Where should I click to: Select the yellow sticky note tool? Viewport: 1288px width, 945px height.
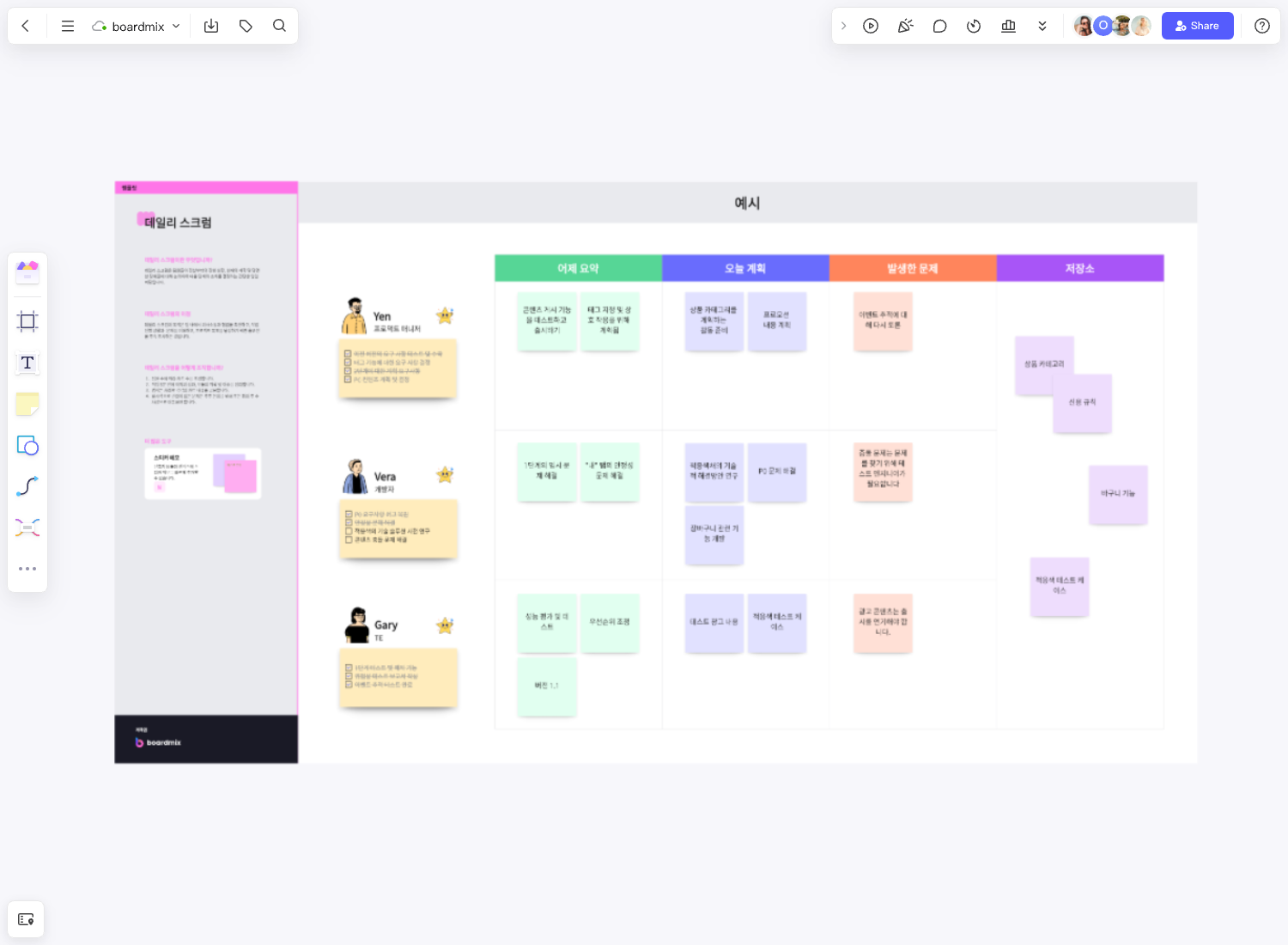click(27, 404)
